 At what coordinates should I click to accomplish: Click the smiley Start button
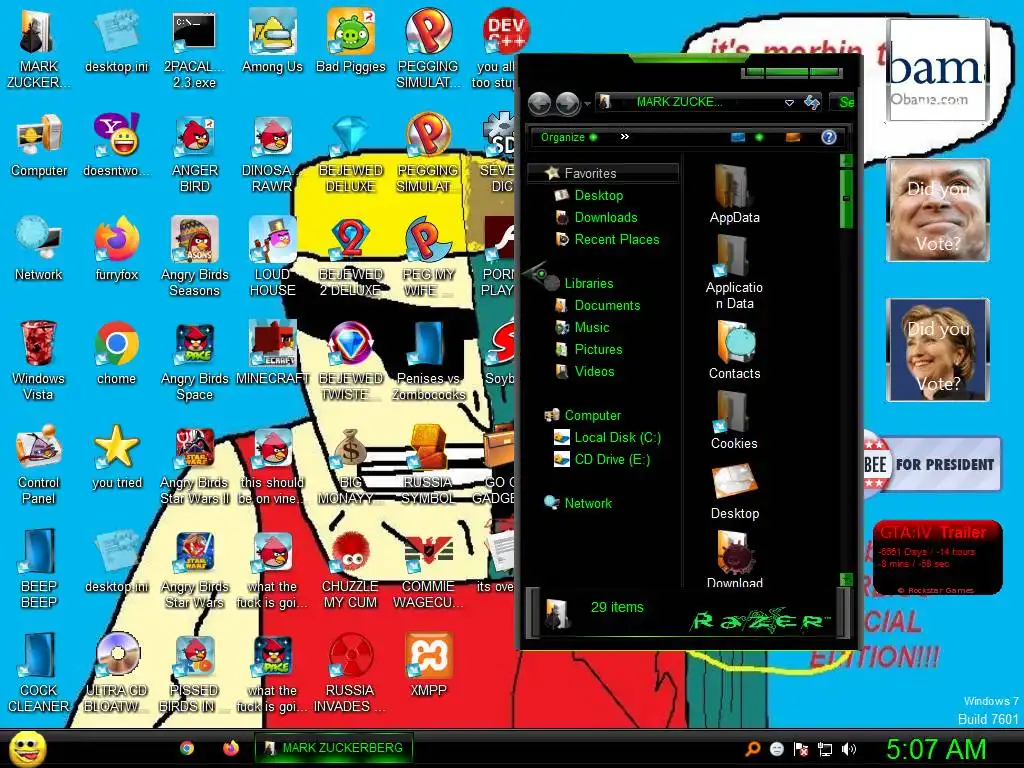(x=27, y=748)
